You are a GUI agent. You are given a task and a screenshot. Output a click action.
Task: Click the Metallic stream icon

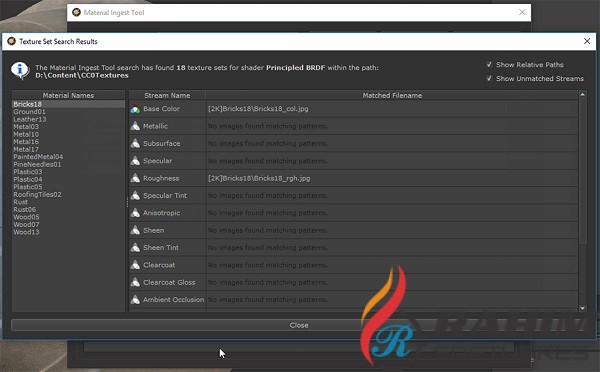135,126
